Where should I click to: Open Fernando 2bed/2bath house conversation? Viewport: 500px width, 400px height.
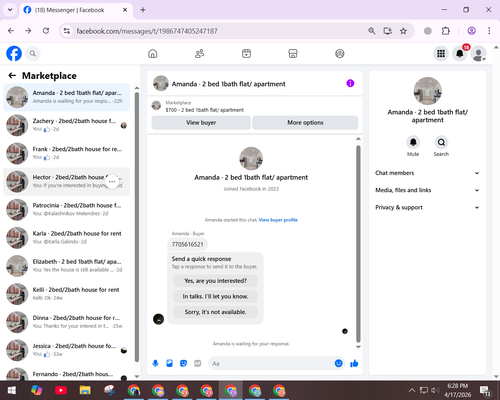(67, 374)
